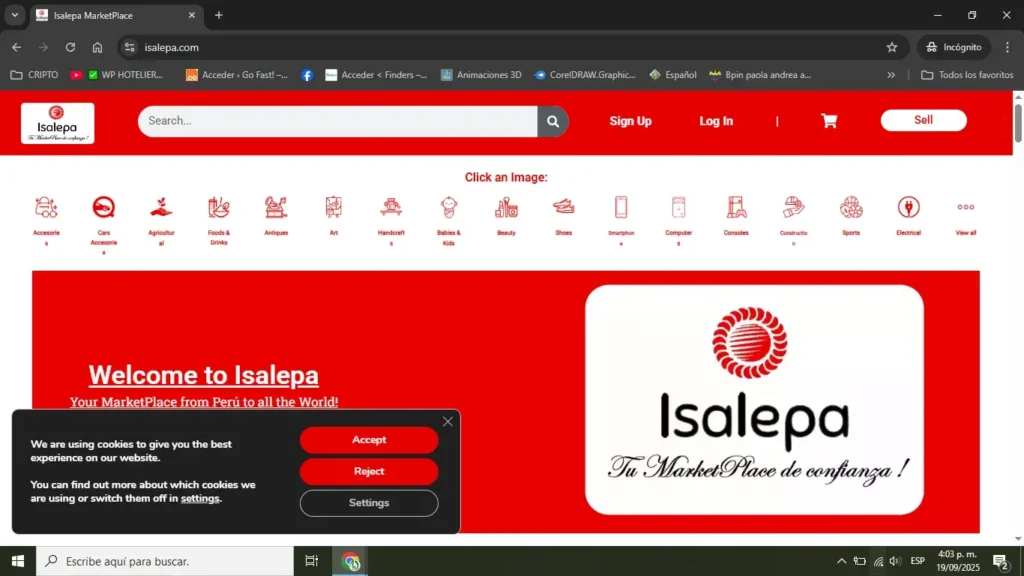Screen dimensions: 1024x576
Task: Open the CRIPTO bookmarks folder
Action: point(35,75)
